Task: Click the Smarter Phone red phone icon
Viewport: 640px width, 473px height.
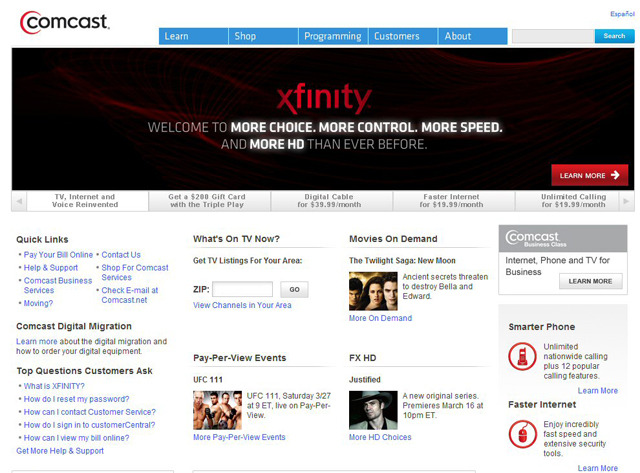Action: pos(522,356)
